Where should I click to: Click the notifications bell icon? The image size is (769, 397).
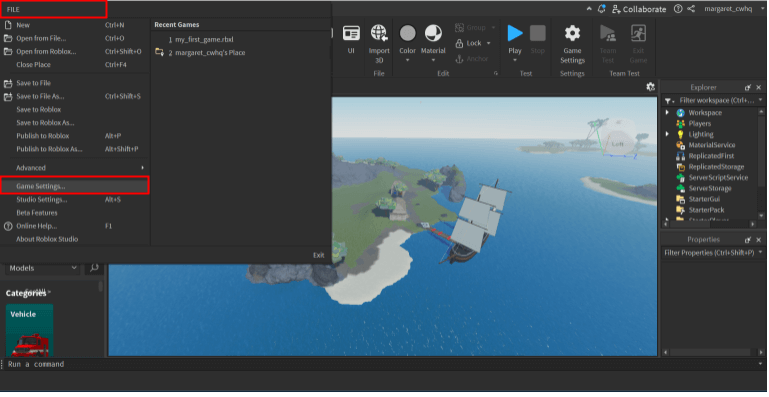(602, 9)
